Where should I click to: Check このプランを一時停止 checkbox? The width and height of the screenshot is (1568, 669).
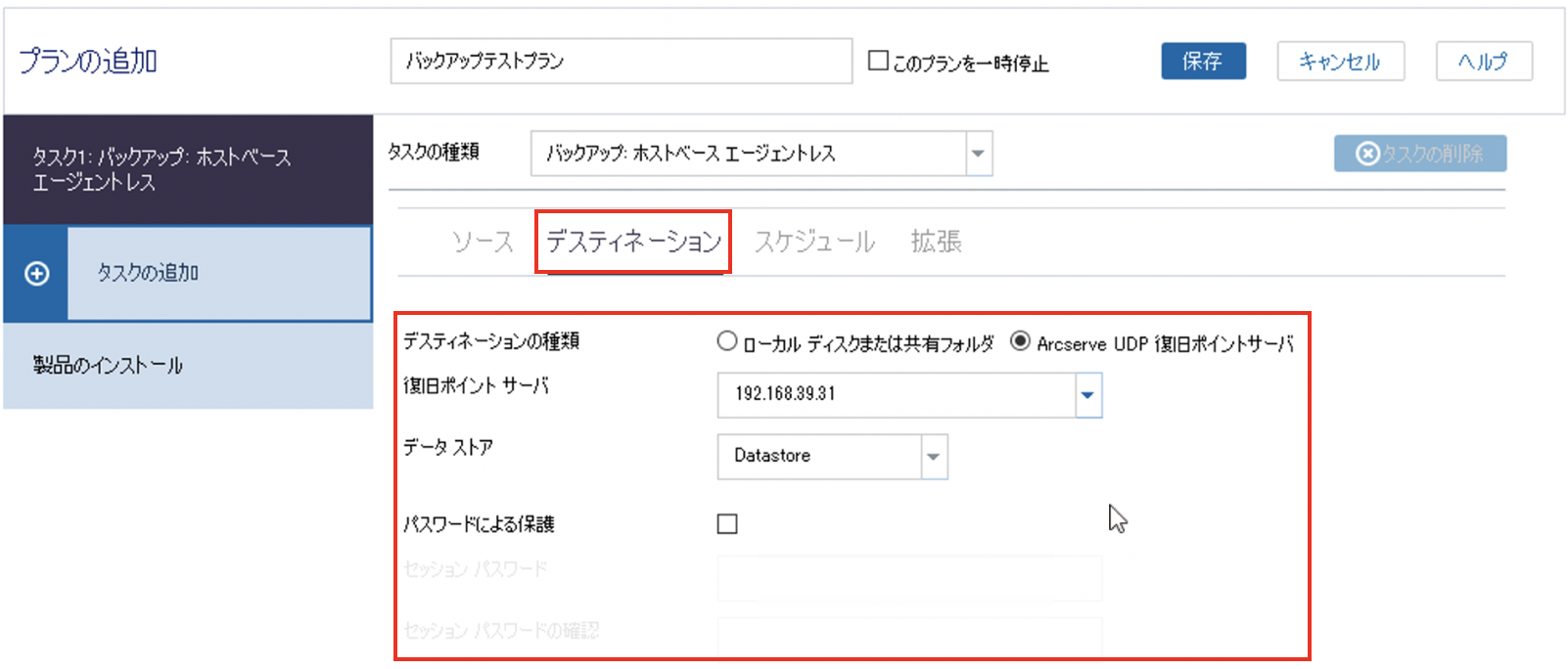[x=879, y=61]
